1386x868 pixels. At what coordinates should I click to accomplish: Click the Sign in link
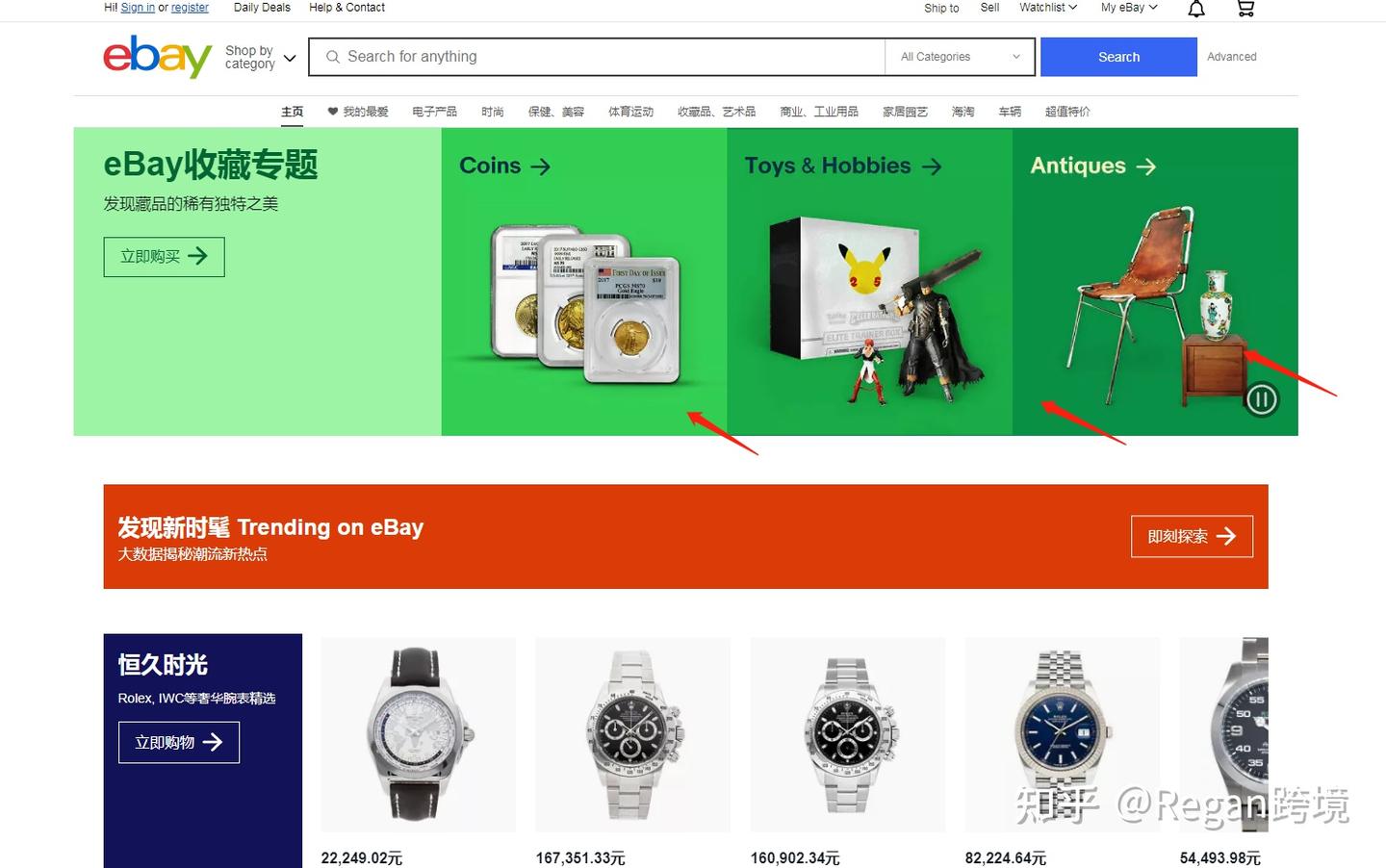tap(138, 8)
